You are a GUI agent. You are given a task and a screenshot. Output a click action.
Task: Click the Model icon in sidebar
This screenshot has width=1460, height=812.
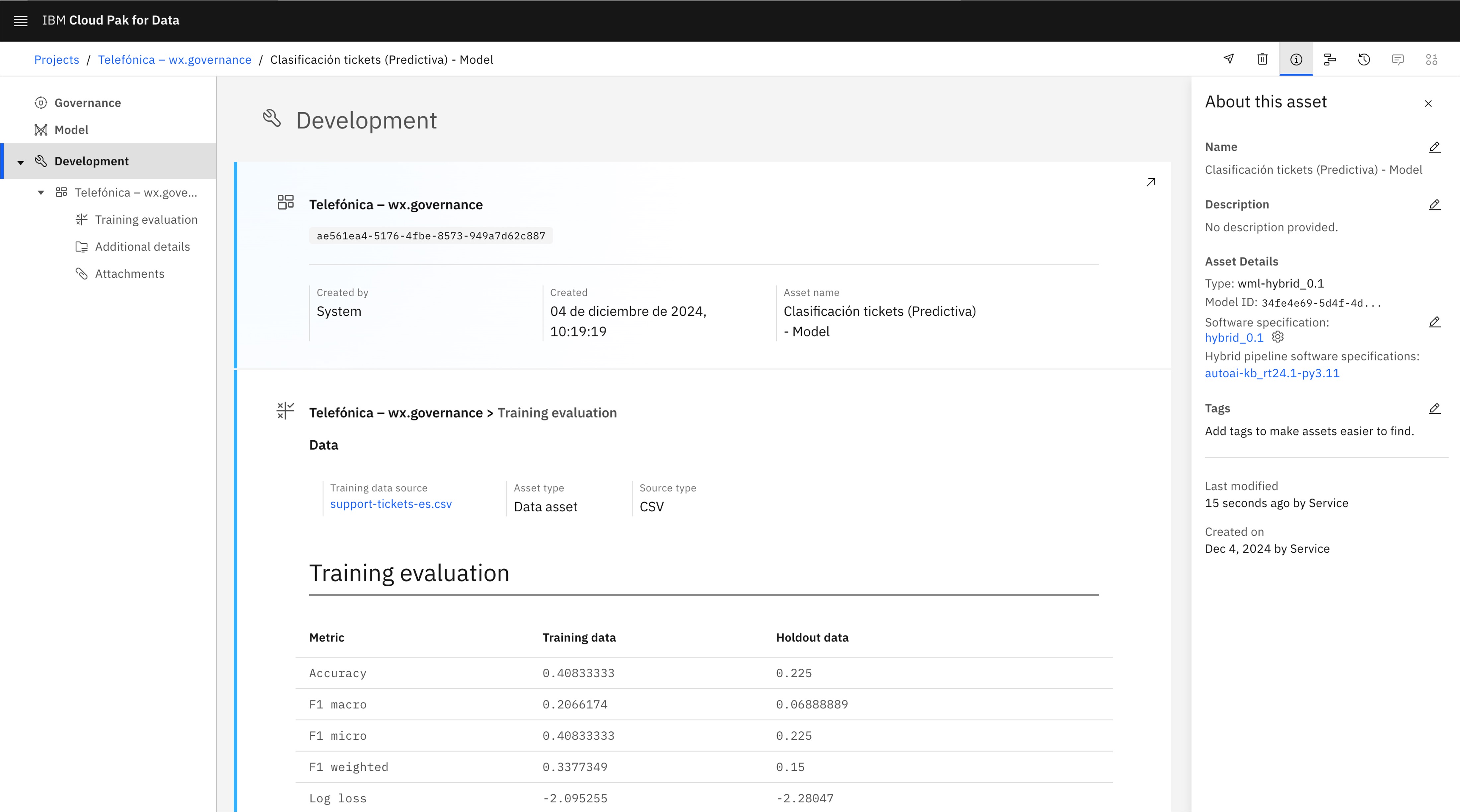pos(41,130)
